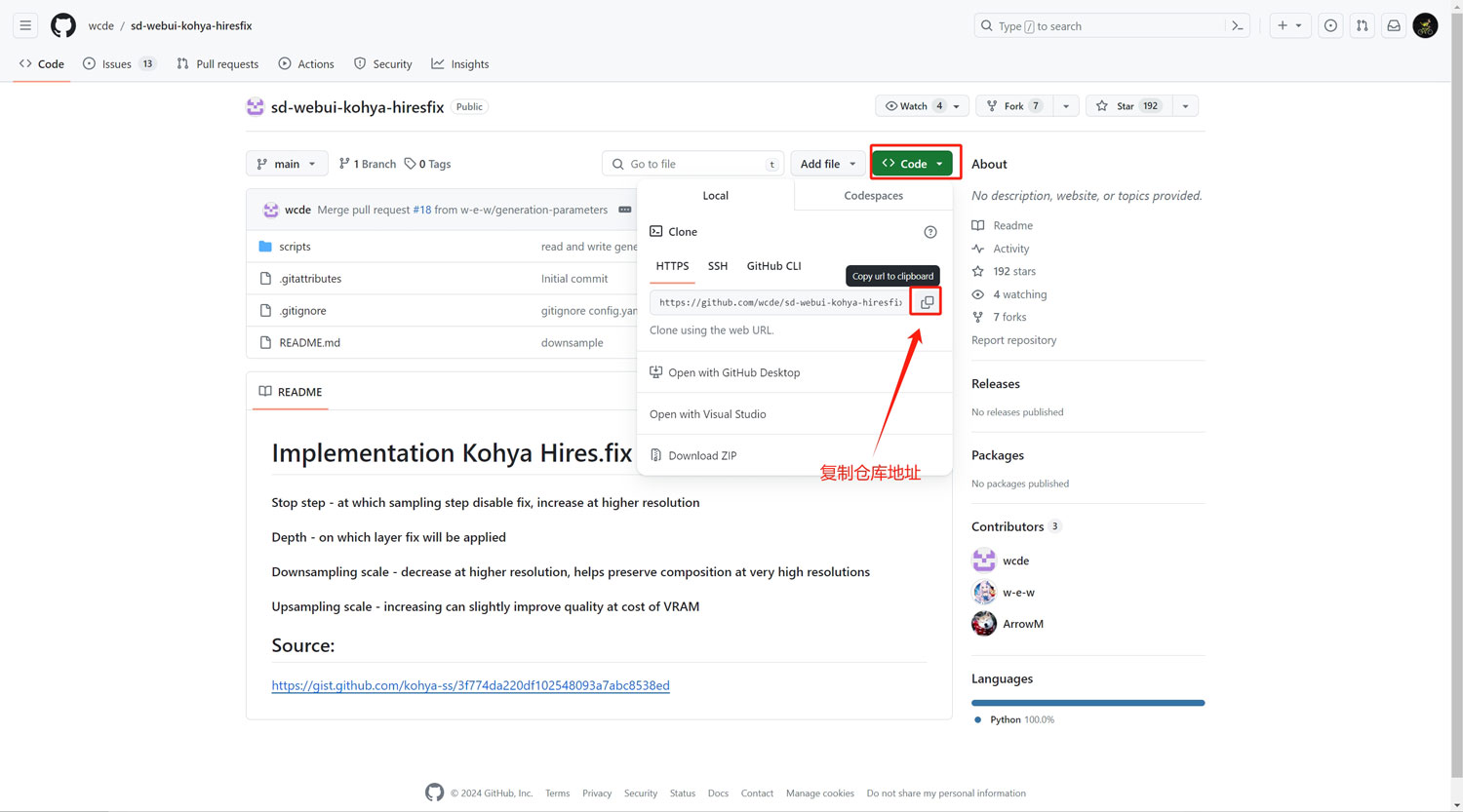Expand the Star lists dropdown arrow

click(x=1186, y=106)
